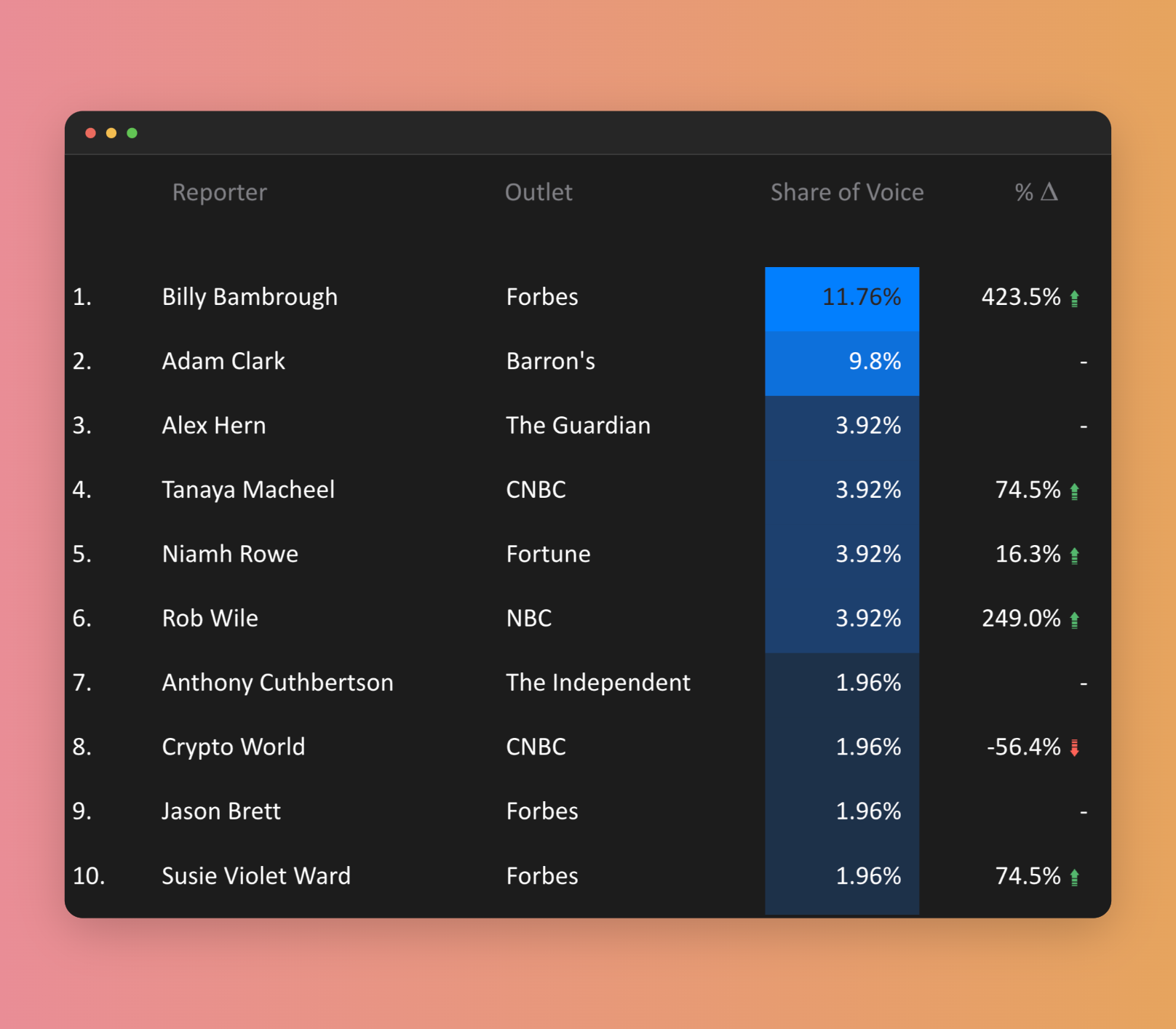The width and height of the screenshot is (1176, 1029).
Task: Open reporter Billy Bambrough
Action: 249,297
